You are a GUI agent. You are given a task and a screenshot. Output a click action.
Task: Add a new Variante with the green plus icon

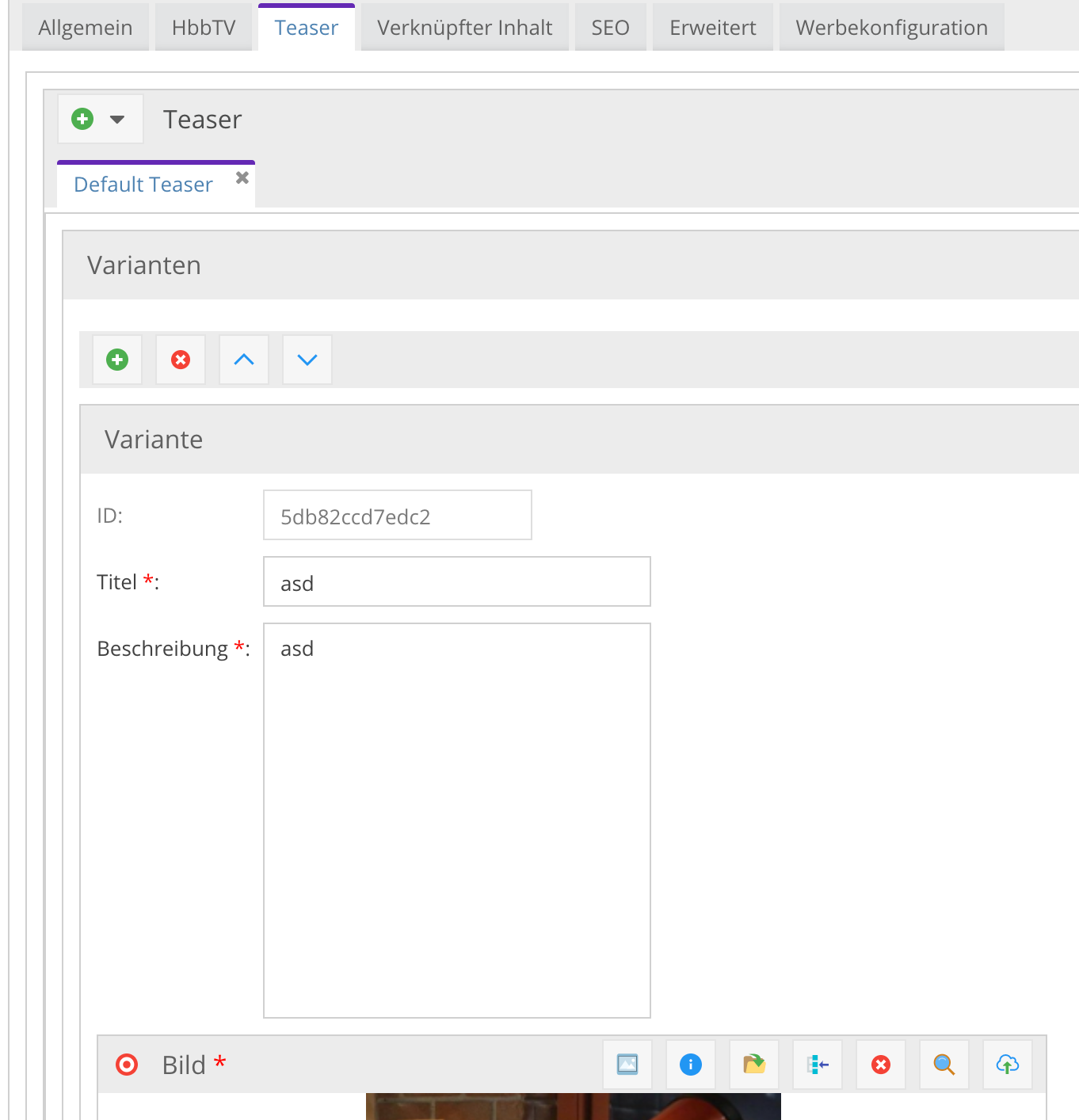click(x=116, y=360)
